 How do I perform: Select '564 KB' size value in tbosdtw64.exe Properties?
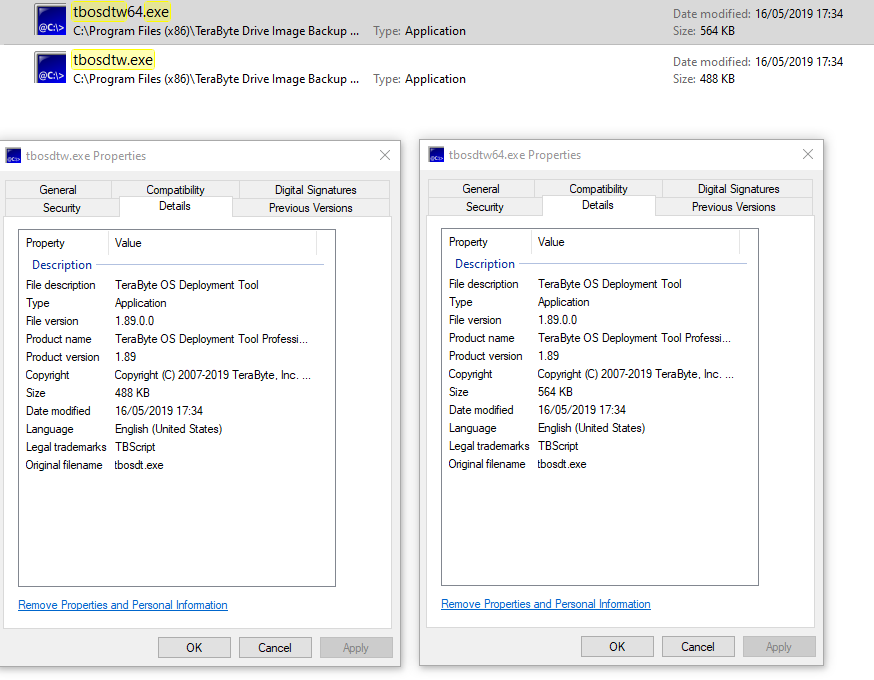[555, 392]
